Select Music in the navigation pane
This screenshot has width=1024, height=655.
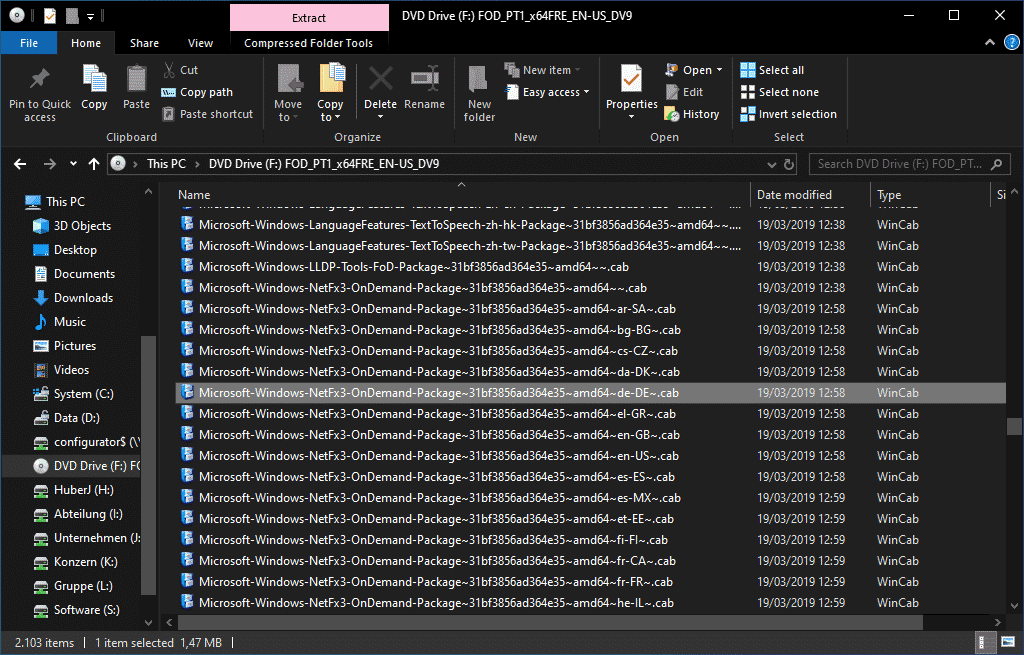[69, 322]
